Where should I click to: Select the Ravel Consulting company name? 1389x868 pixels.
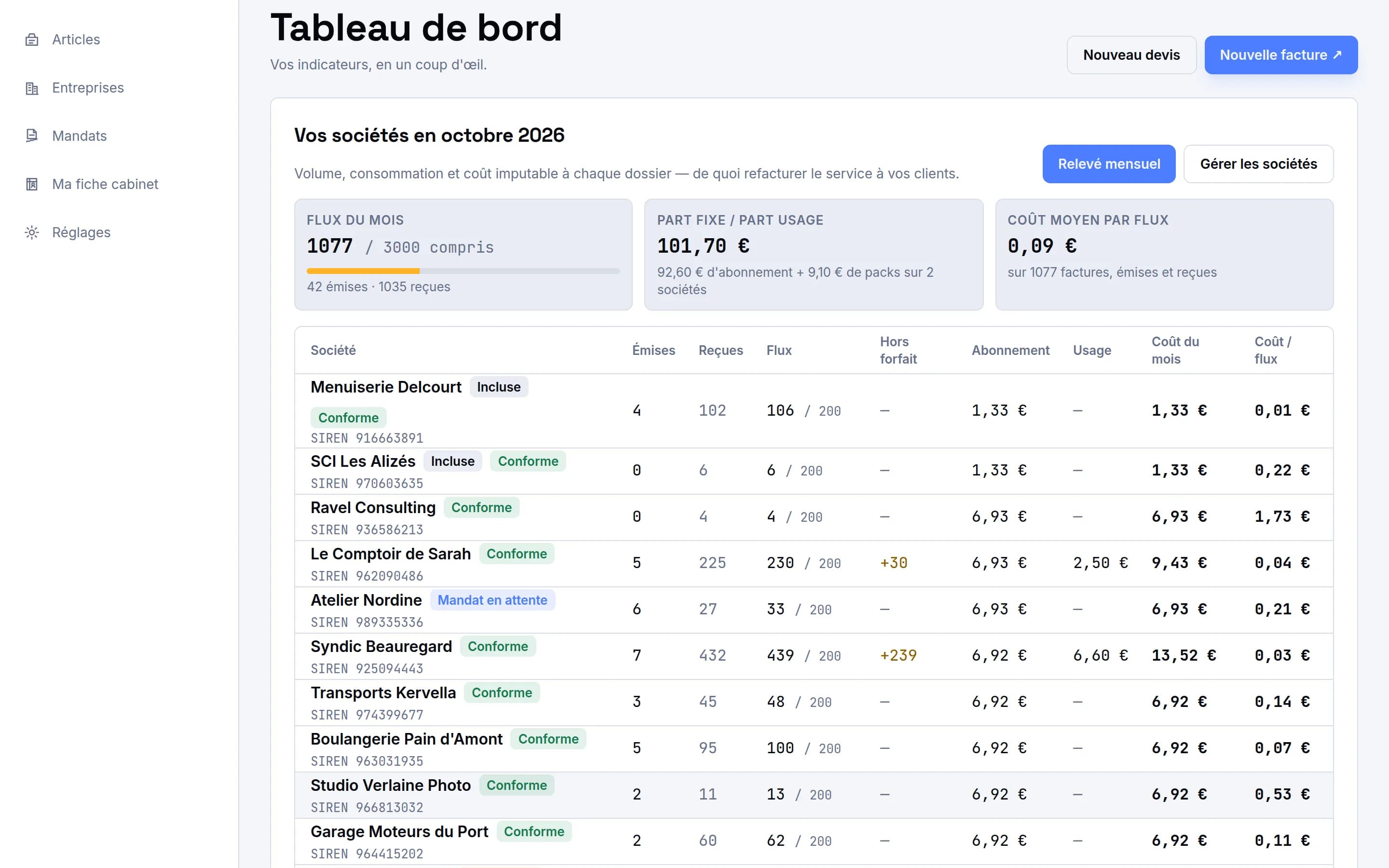(373, 507)
